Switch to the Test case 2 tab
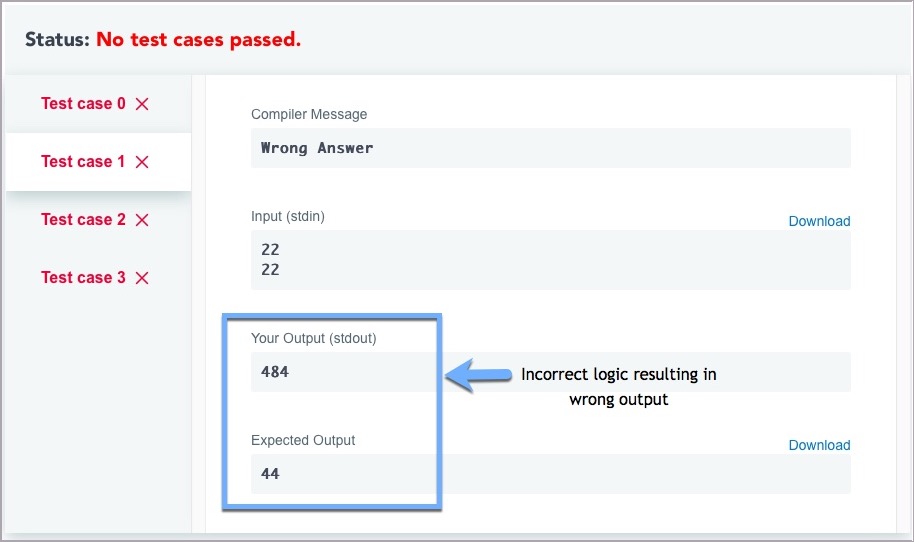914x542 pixels. click(x=84, y=220)
